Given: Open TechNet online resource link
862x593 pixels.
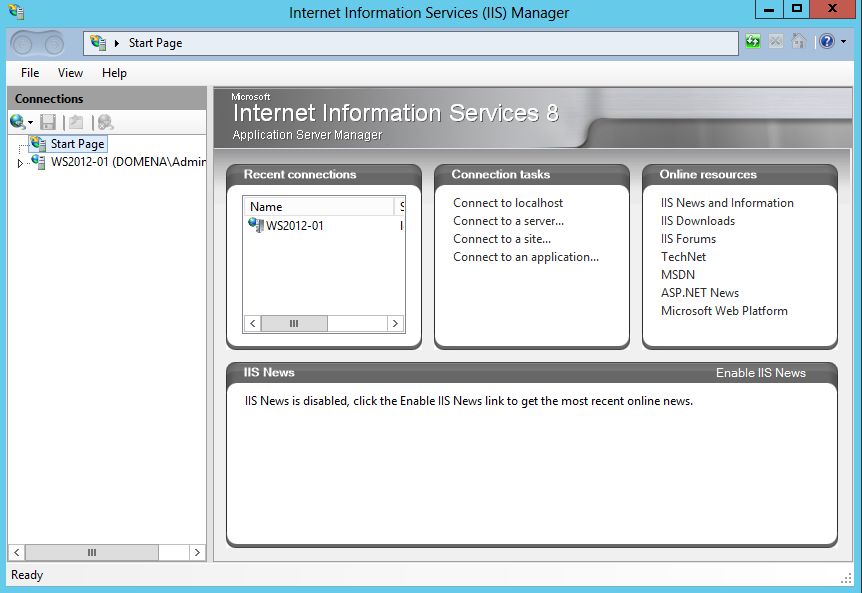Looking at the screenshot, I should pos(683,257).
